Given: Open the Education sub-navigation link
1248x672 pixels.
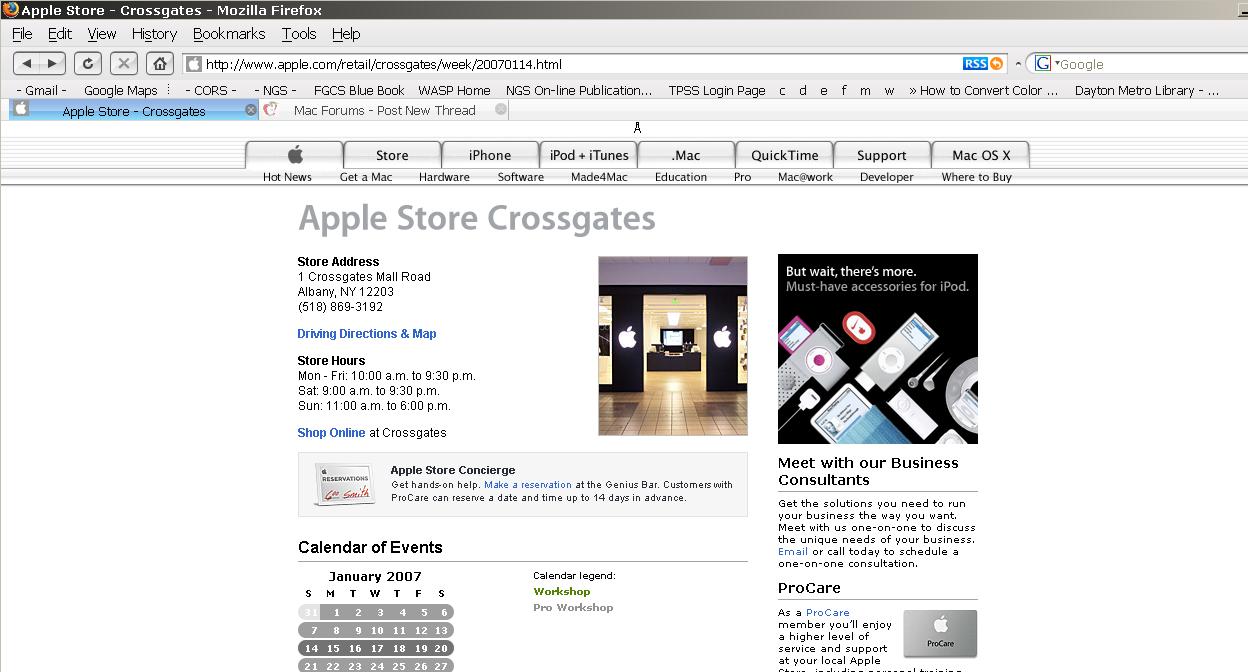Looking at the screenshot, I should (x=681, y=177).
